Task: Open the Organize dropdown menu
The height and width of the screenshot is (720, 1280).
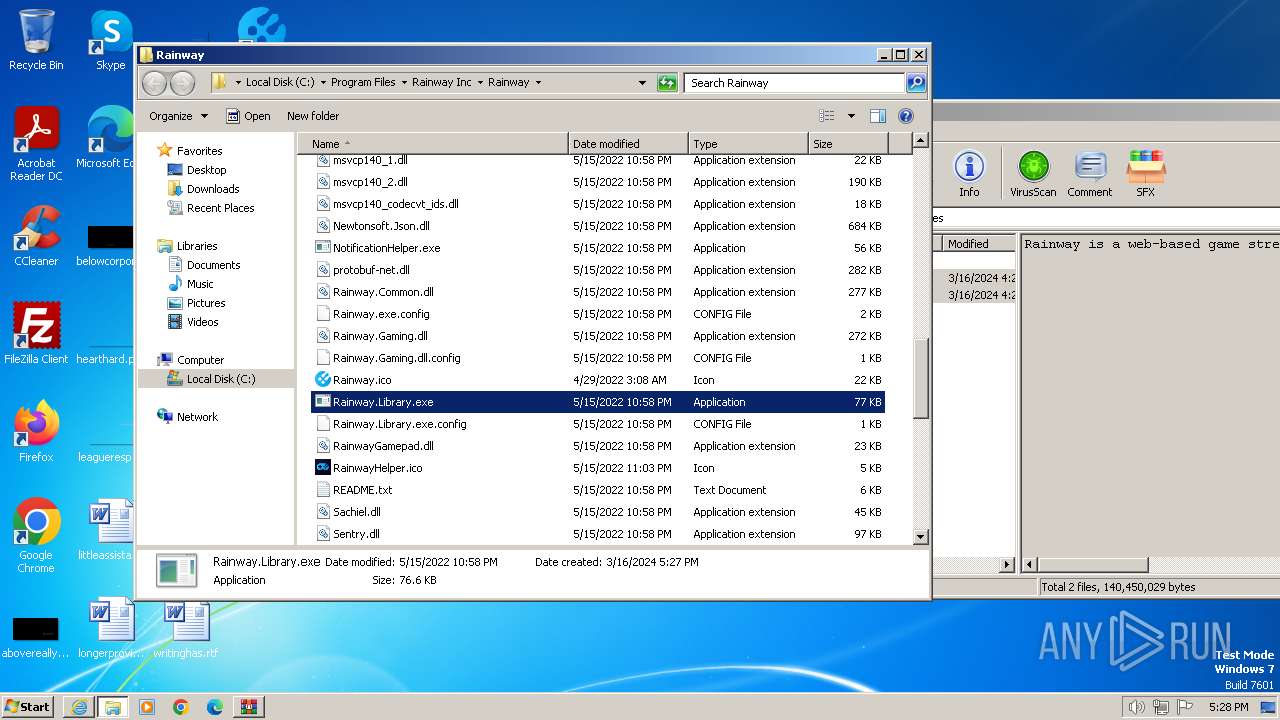Action: [x=178, y=116]
